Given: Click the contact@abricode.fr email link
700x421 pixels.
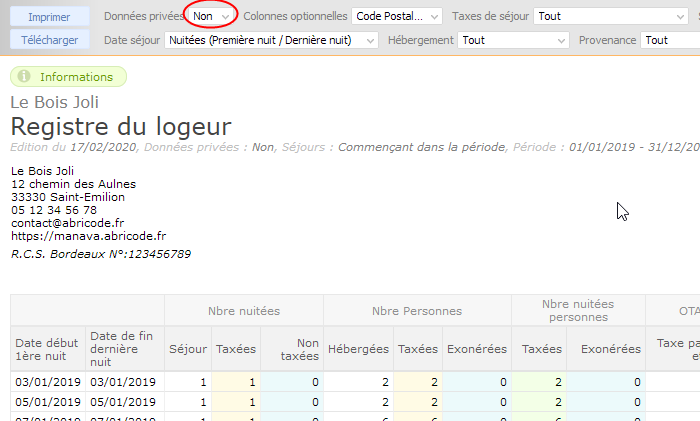Looking at the screenshot, I should tap(67, 223).
